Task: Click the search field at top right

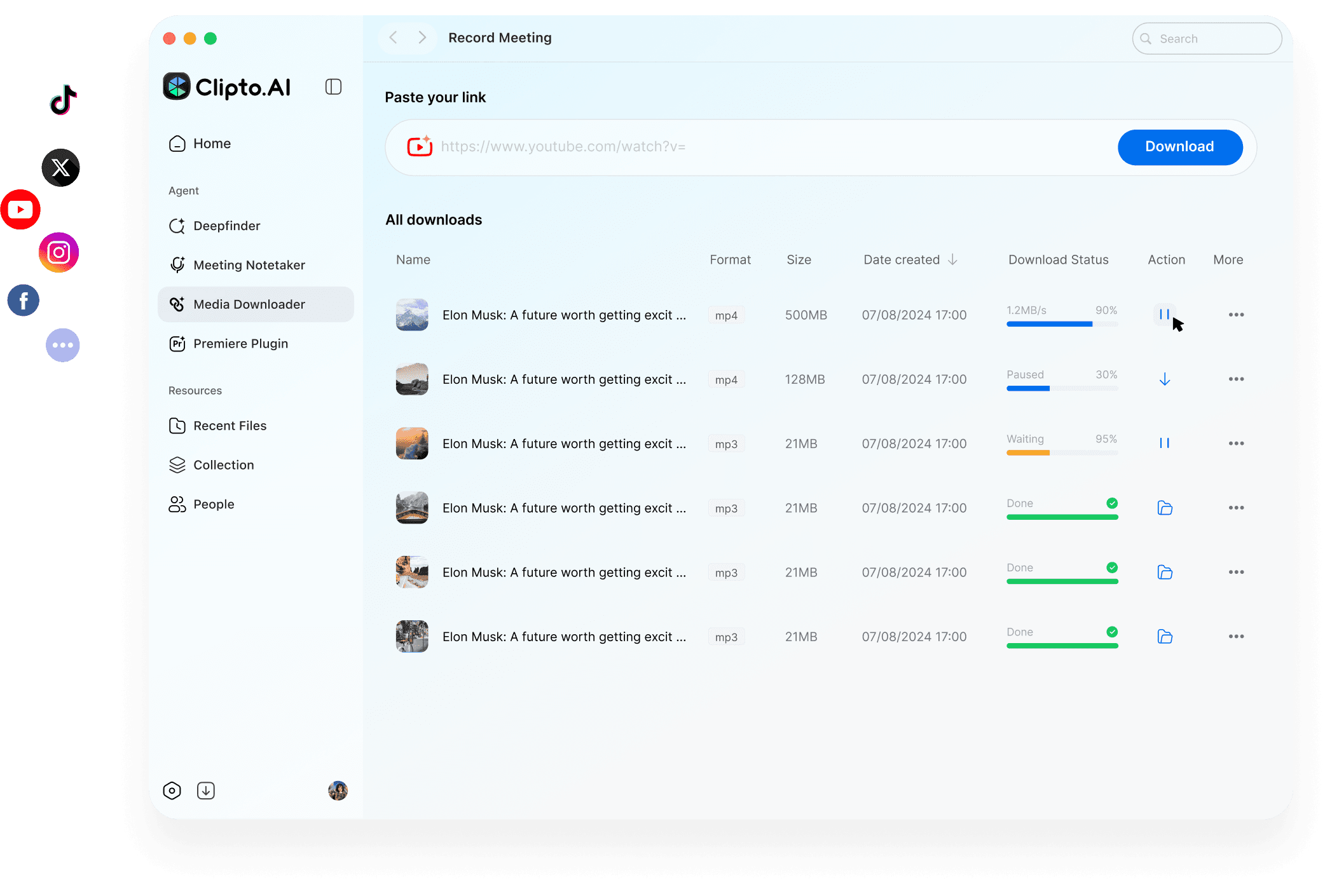Action: tap(1206, 38)
